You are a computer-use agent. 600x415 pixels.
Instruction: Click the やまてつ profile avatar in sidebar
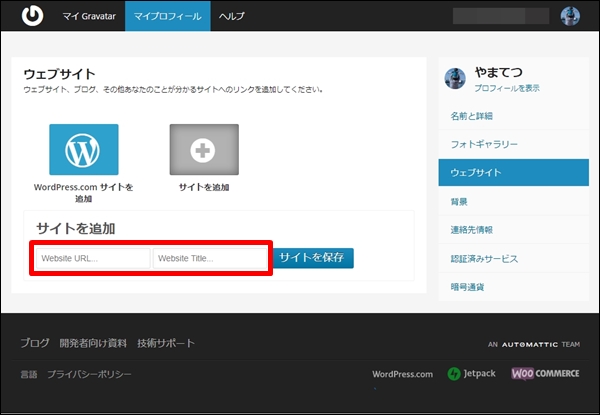point(455,78)
